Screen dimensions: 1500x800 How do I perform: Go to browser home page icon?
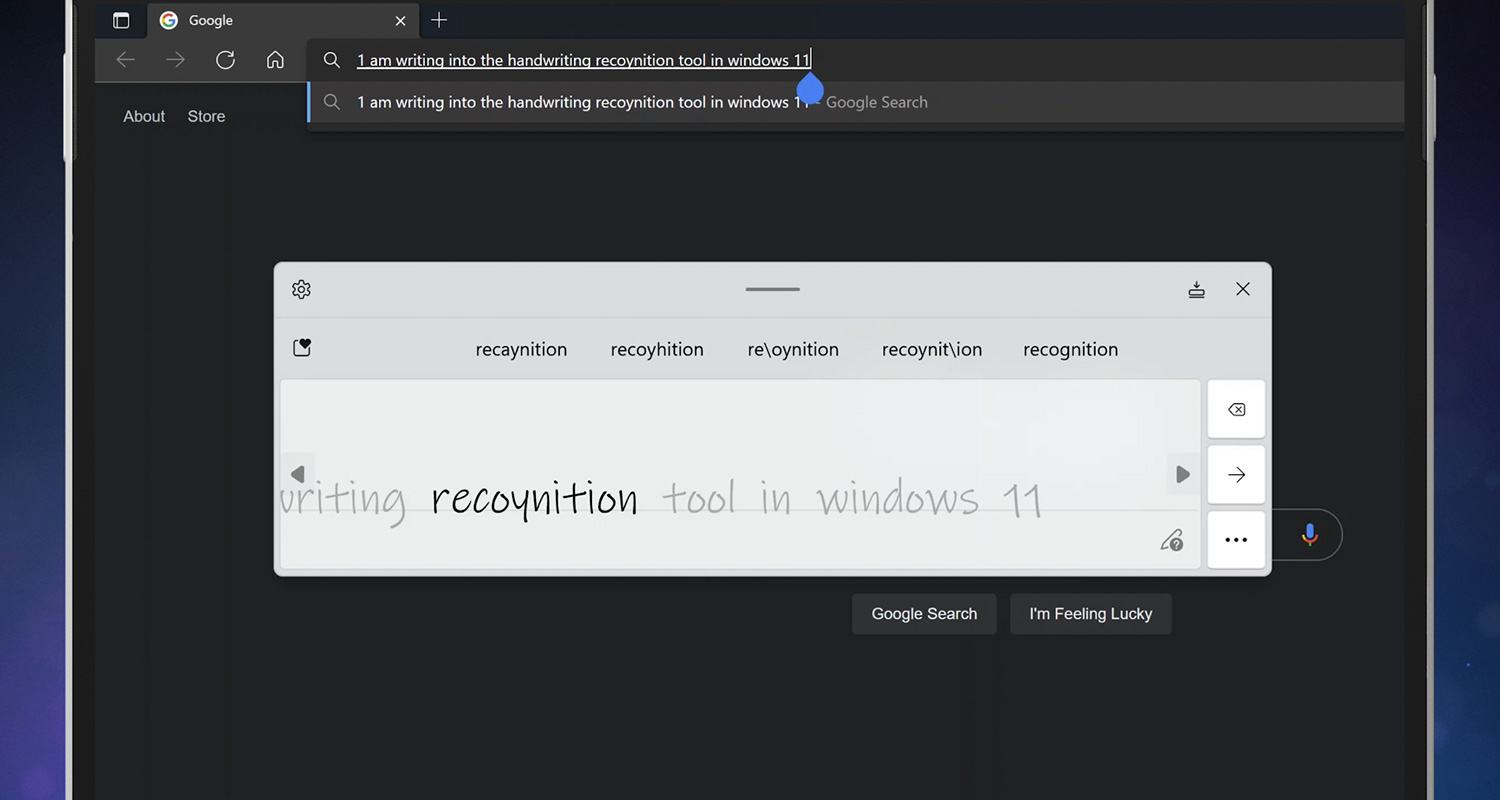click(x=275, y=60)
